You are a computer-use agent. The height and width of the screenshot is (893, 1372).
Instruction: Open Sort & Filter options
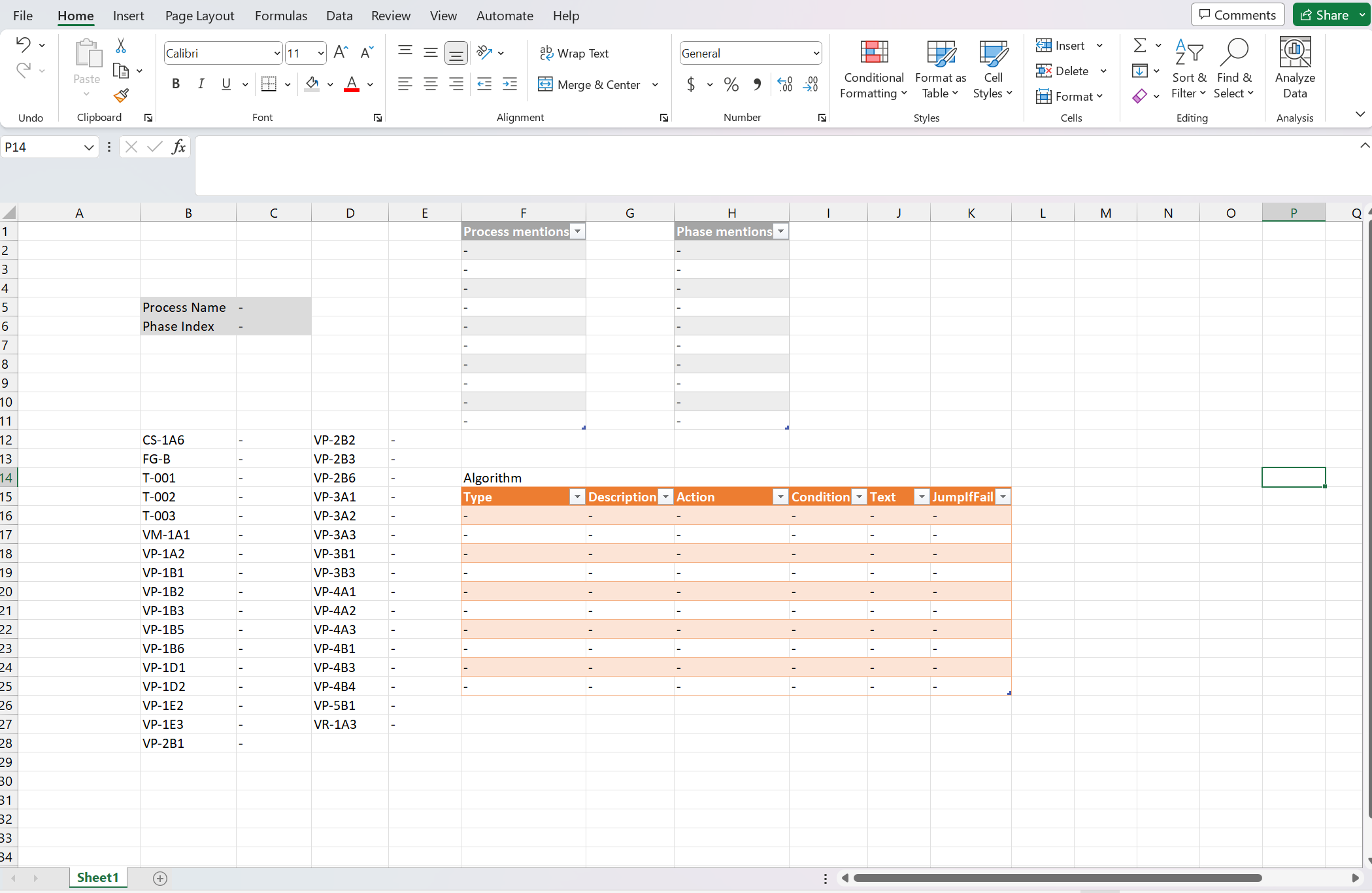[x=1189, y=70]
